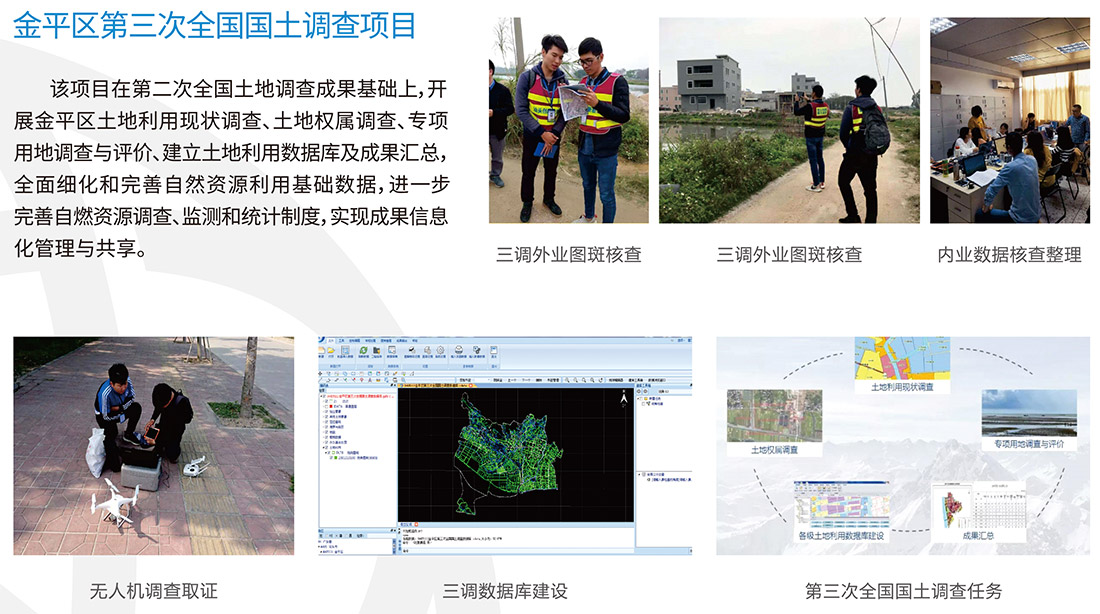This screenshot has width=1100, height=614.
Task: Select the 各级土地利用数据库建设 diagram tile
Action: click(842, 511)
